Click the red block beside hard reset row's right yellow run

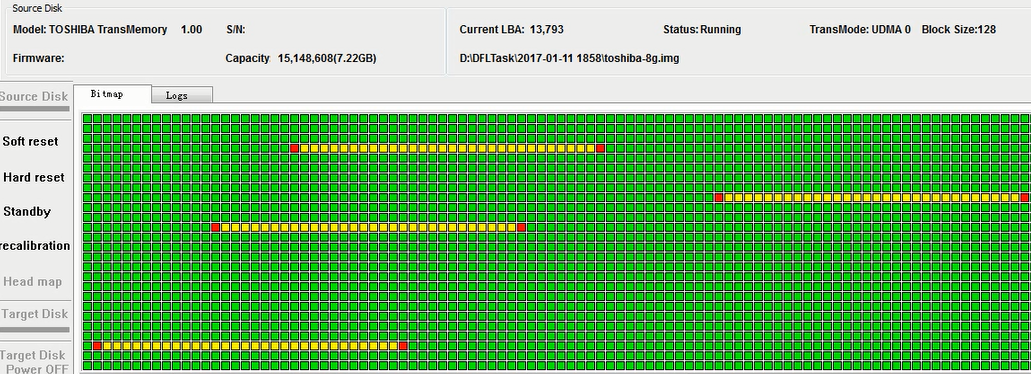(x=719, y=198)
